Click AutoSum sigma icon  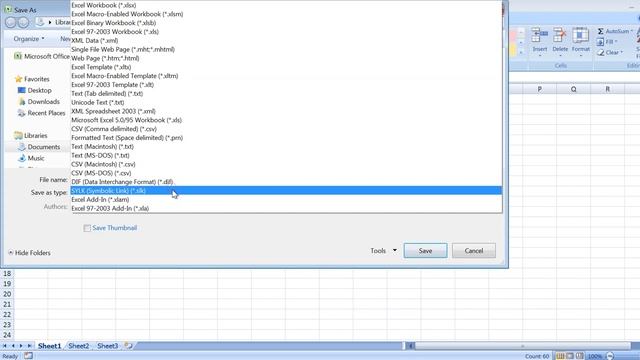[600, 31]
